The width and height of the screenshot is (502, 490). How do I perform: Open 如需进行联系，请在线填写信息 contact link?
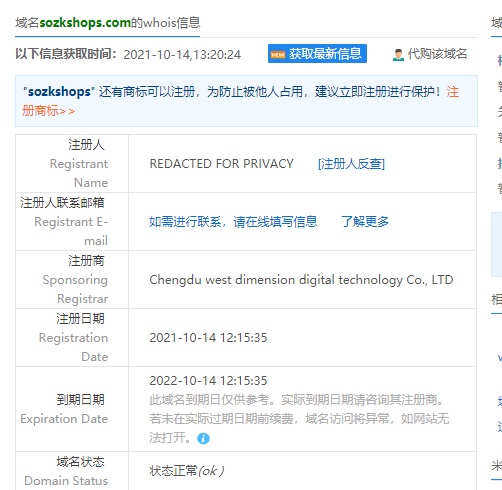(x=233, y=222)
